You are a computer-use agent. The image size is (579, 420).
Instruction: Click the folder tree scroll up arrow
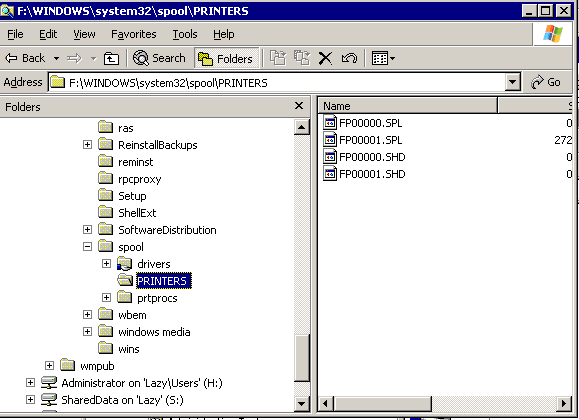(x=302, y=127)
